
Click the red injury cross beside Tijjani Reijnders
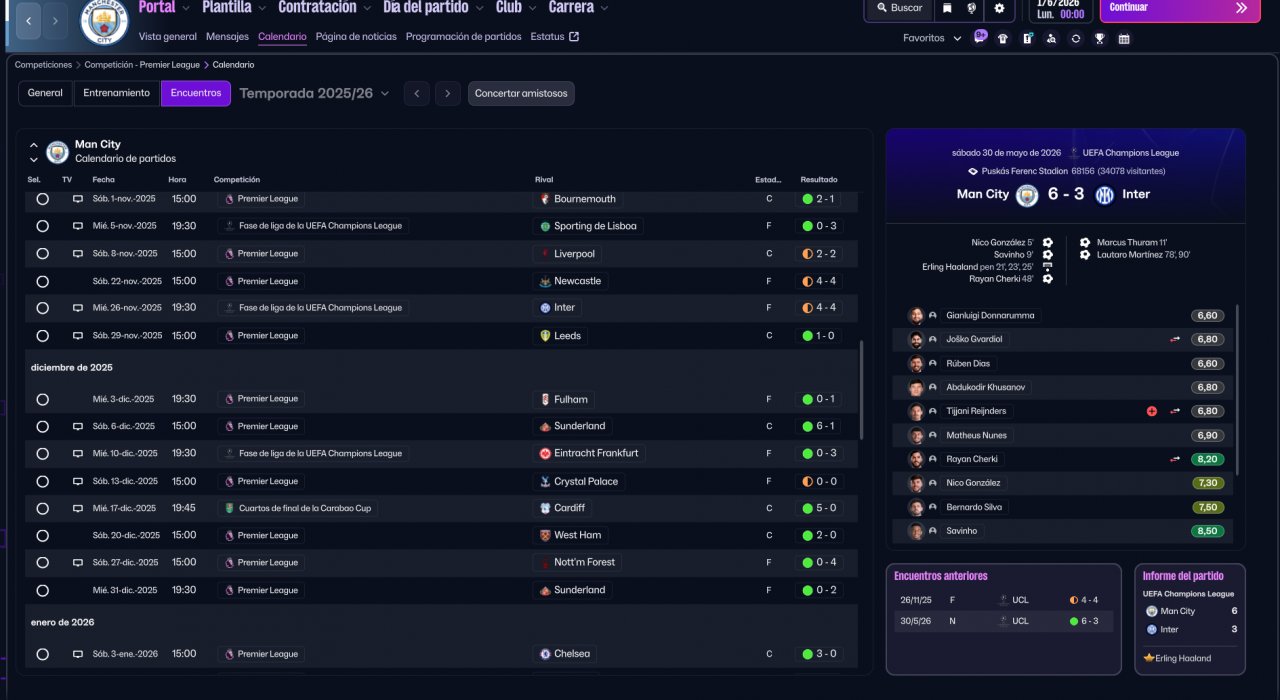[x=1152, y=411]
